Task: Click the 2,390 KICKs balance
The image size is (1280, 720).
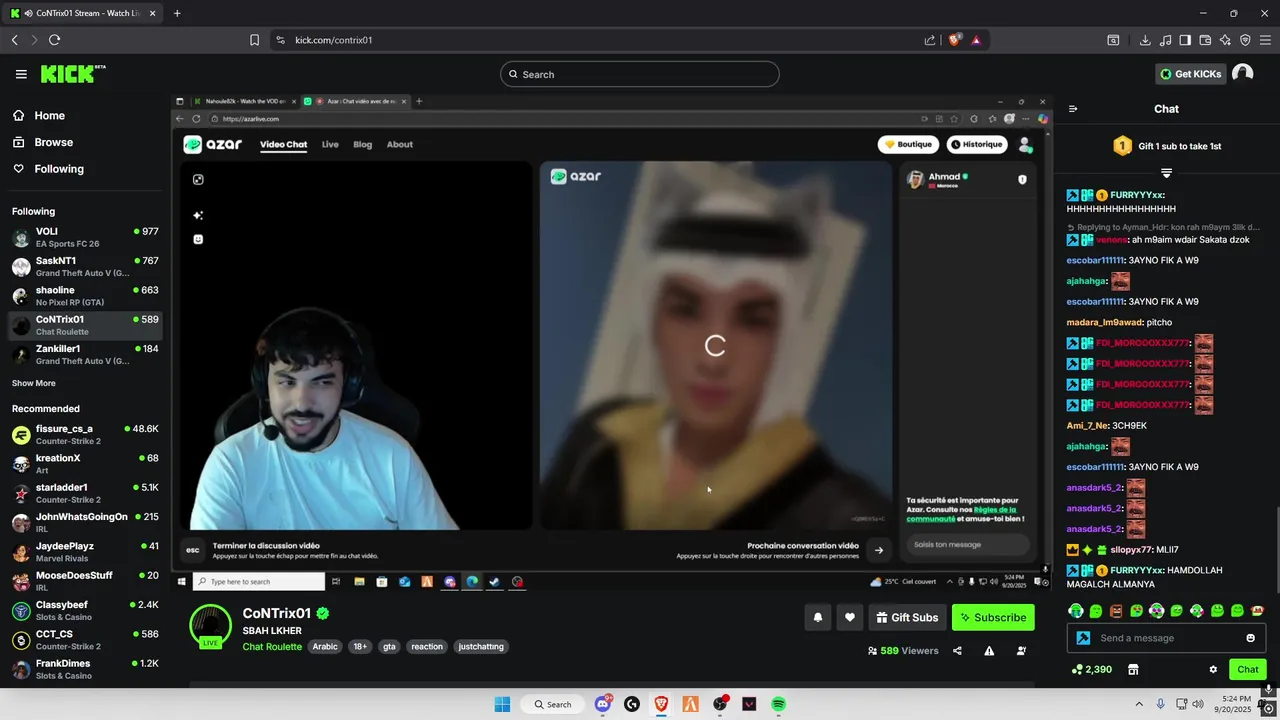Action: click(x=1091, y=670)
